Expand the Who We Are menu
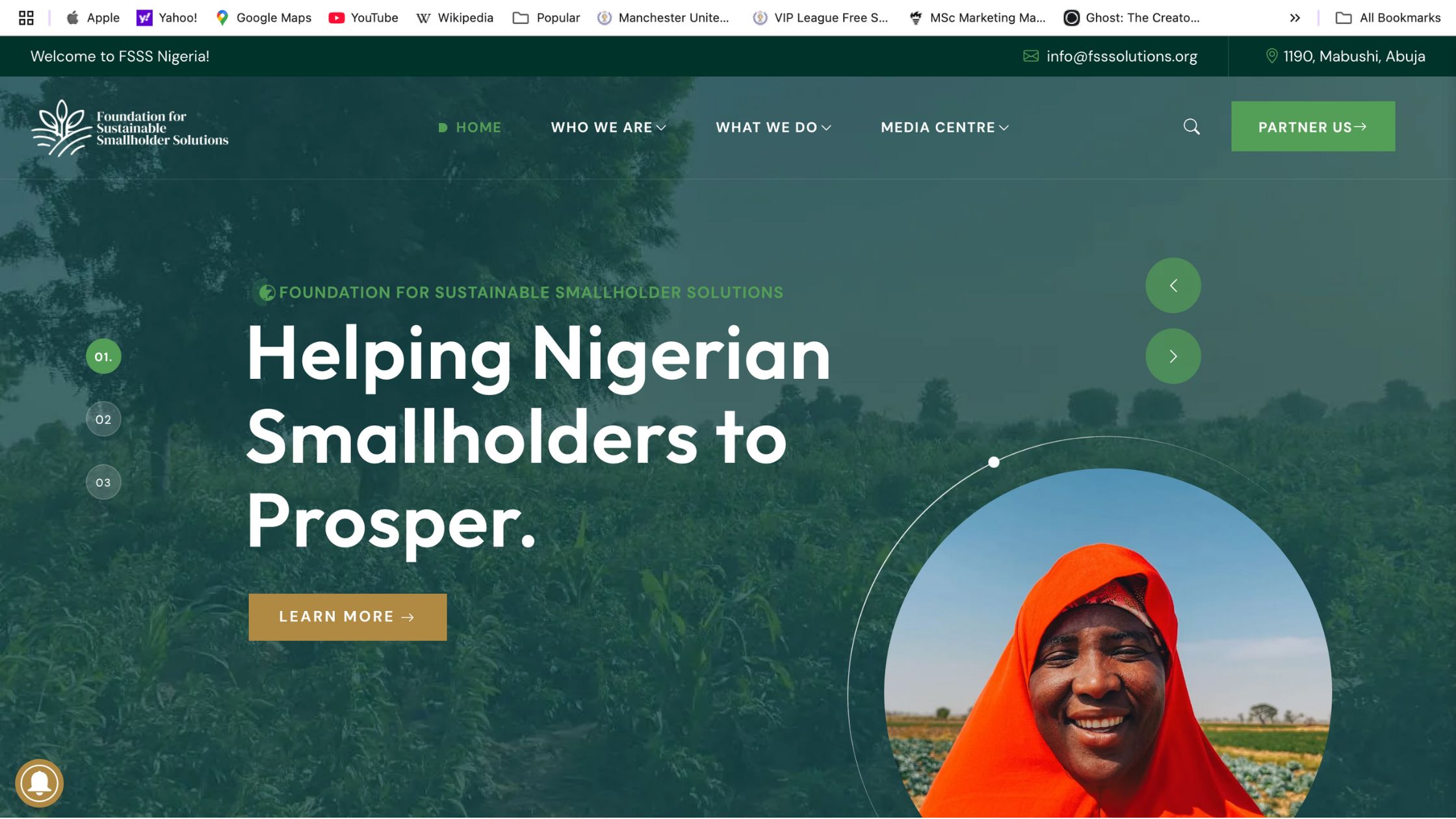 [608, 127]
